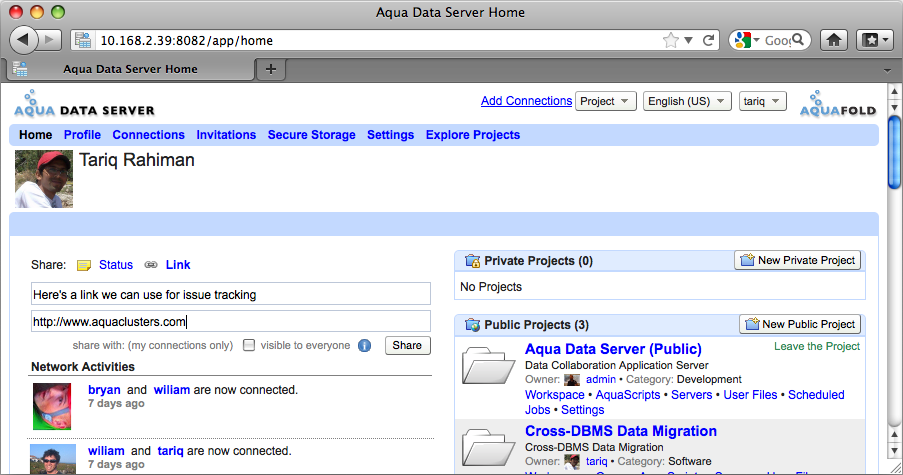The image size is (903, 475).
Task: Click the bookmark star in address bar
Action: pyautogui.click(x=671, y=41)
